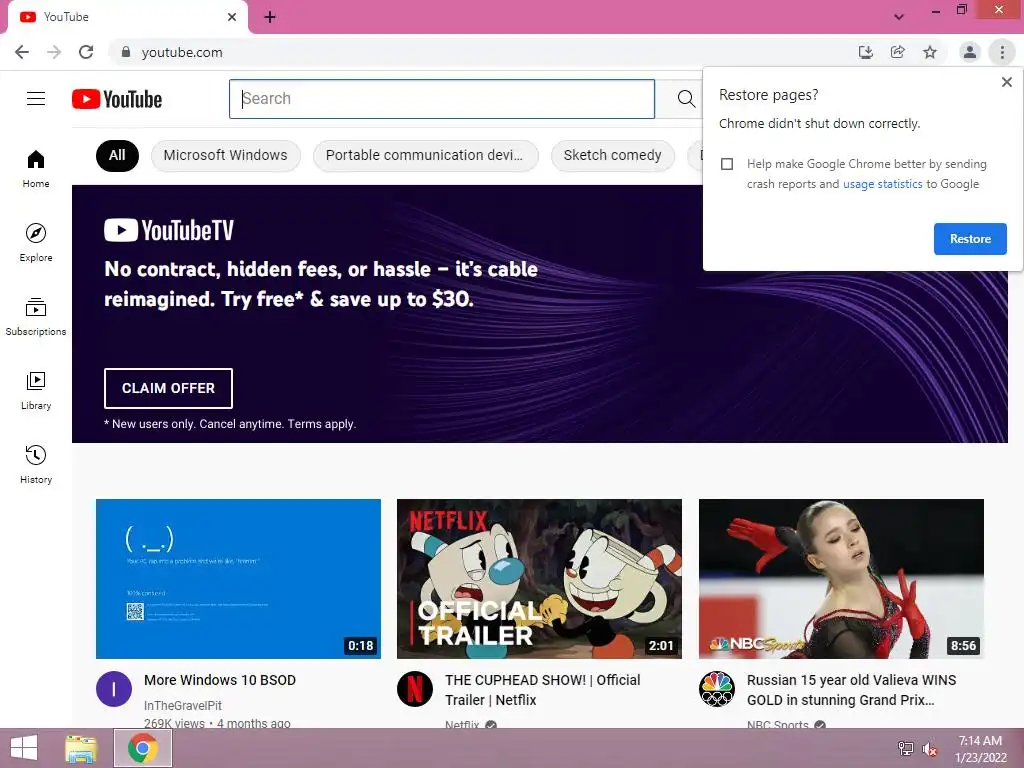Open the Netflix channel avatar
Screen dimensions: 1024x768
[x=415, y=689]
